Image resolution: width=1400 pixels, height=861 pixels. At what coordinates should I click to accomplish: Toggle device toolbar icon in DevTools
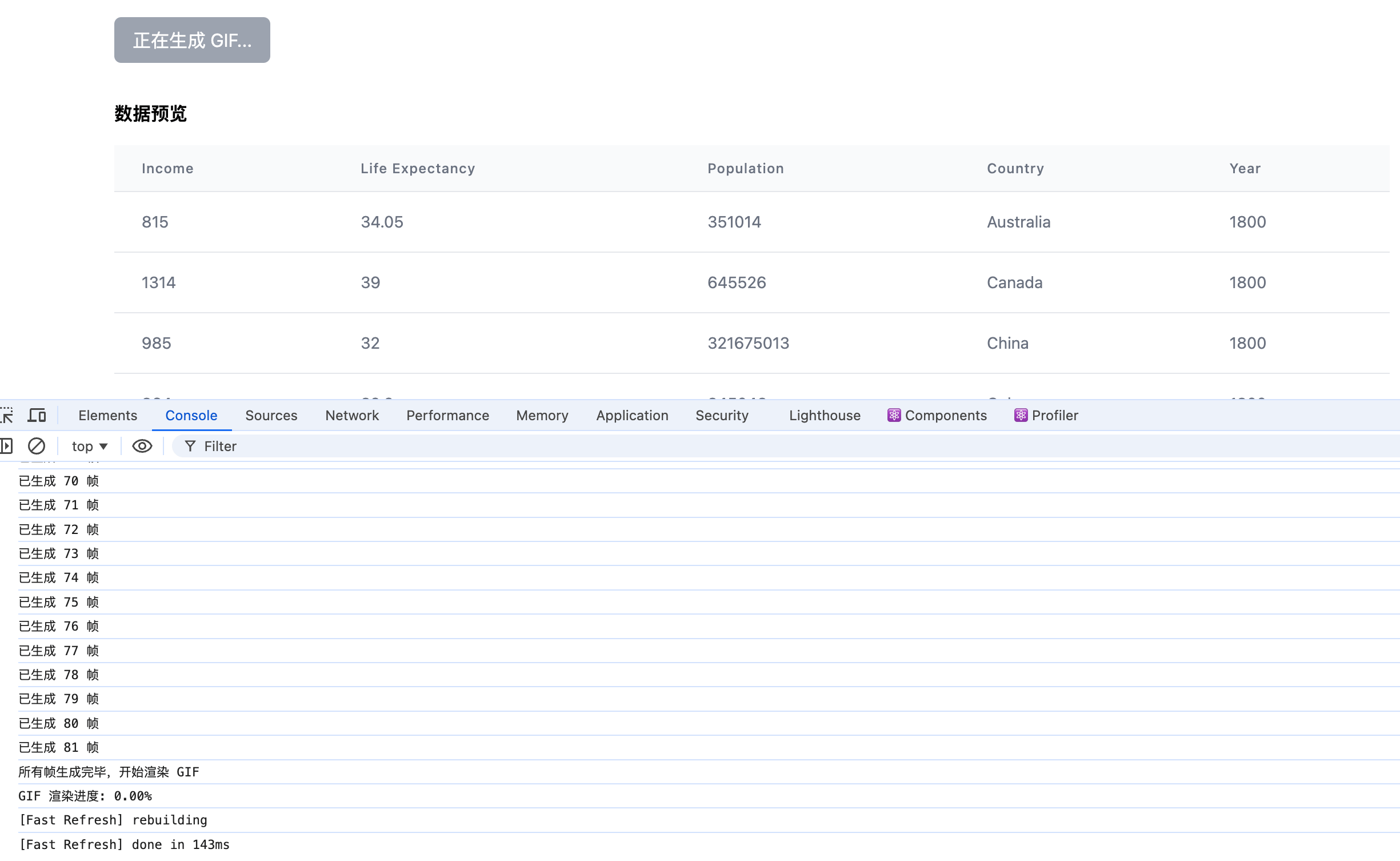37,414
